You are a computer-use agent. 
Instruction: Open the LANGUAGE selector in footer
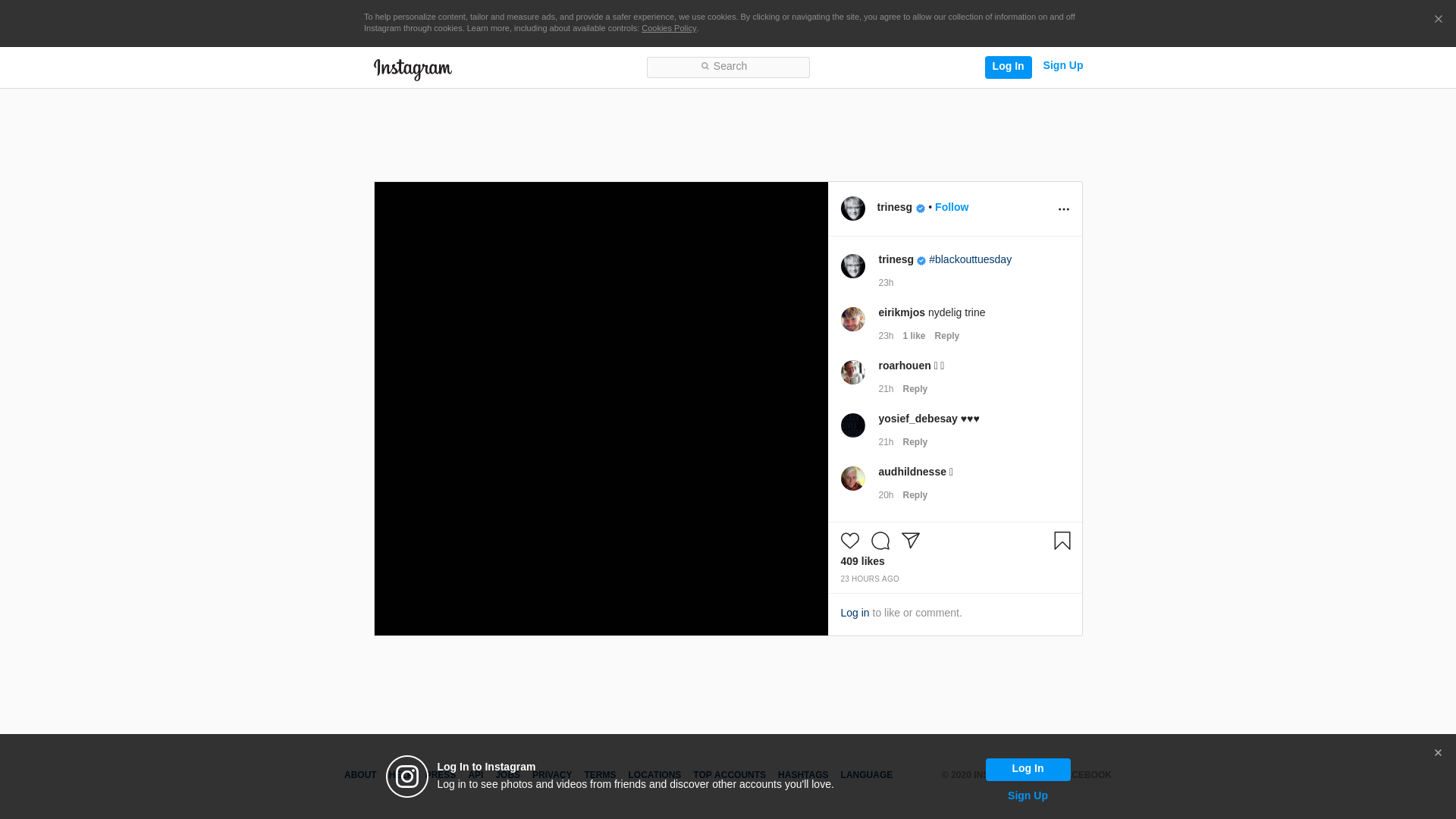pyautogui.click(x=866, y=776)
